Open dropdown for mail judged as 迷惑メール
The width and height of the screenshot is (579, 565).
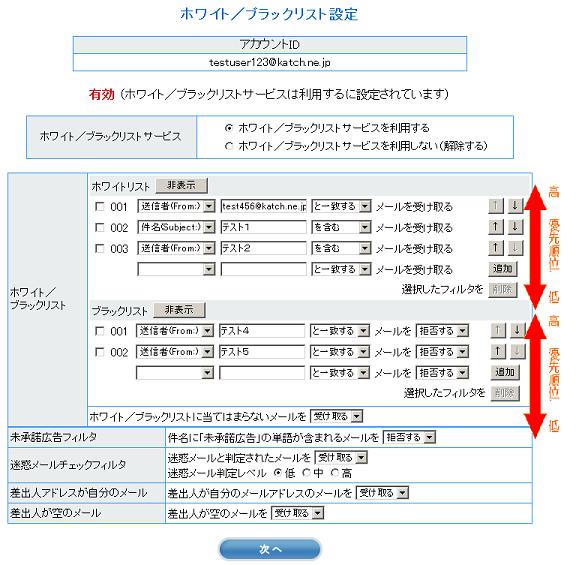341,458
